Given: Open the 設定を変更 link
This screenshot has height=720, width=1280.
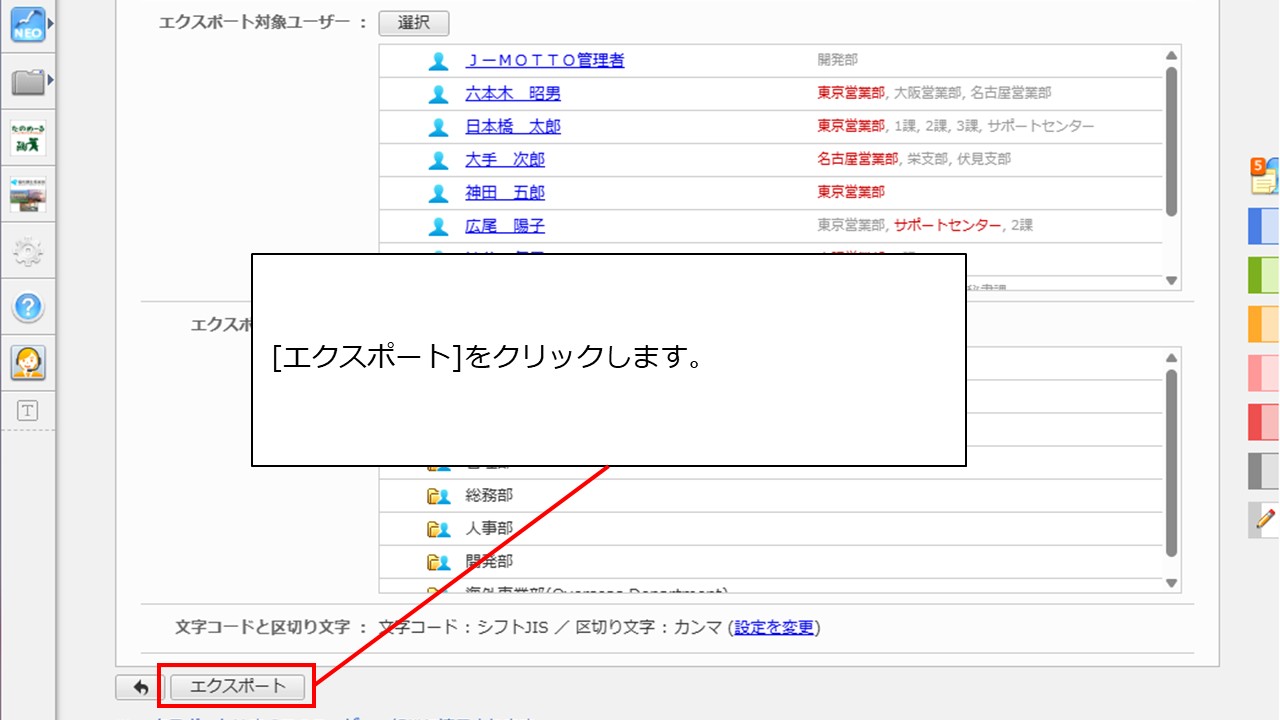Looking at the screenshot, I should pos(774,628).
